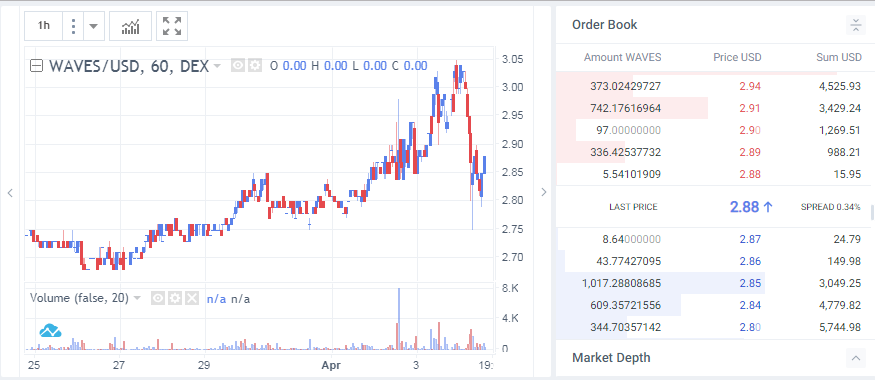Open the chart style dropdown arrow

[94, 26]
